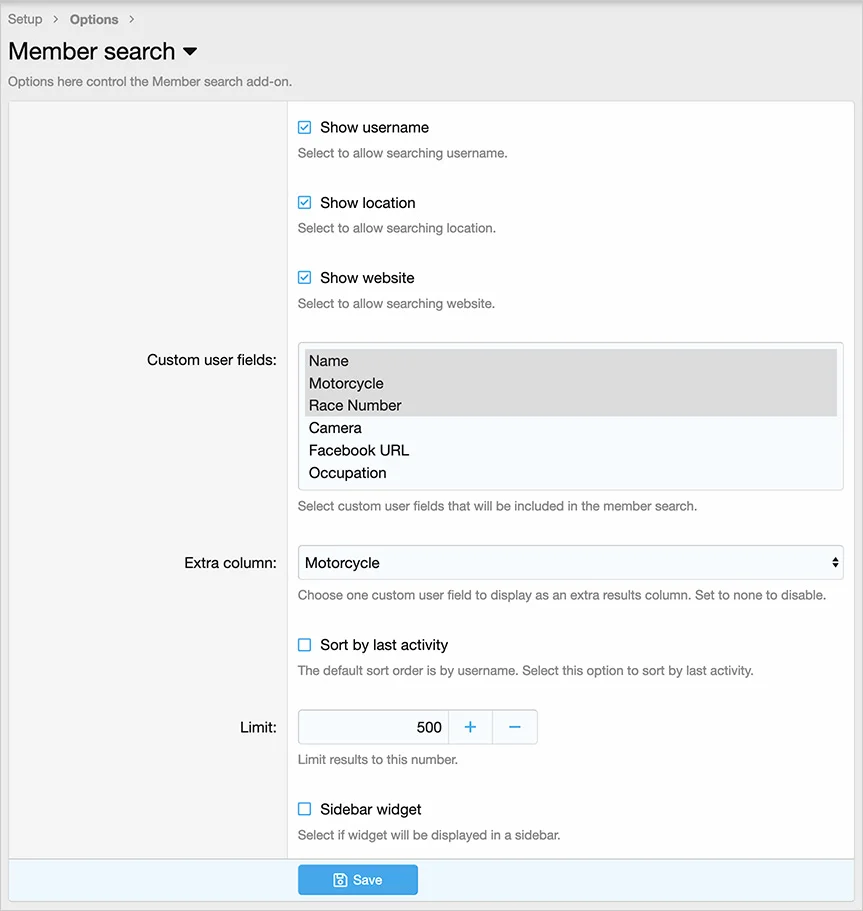Select Occupation in custom user fields list
This screenshot has height=911, width=863.
click(347, 473)
